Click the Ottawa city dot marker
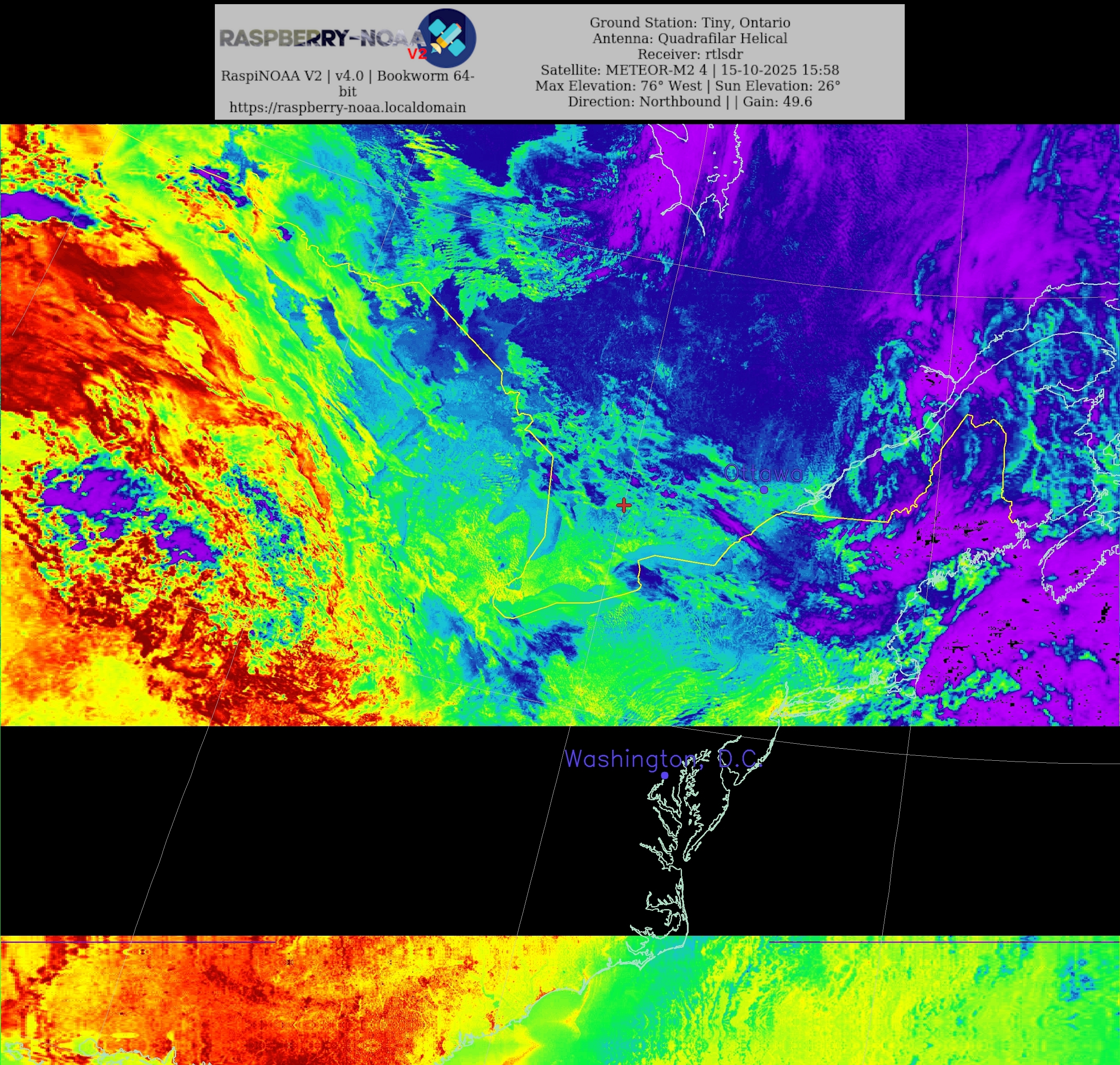The height and width of the screenshot is (1065, 1120). [x=764, y=489]
